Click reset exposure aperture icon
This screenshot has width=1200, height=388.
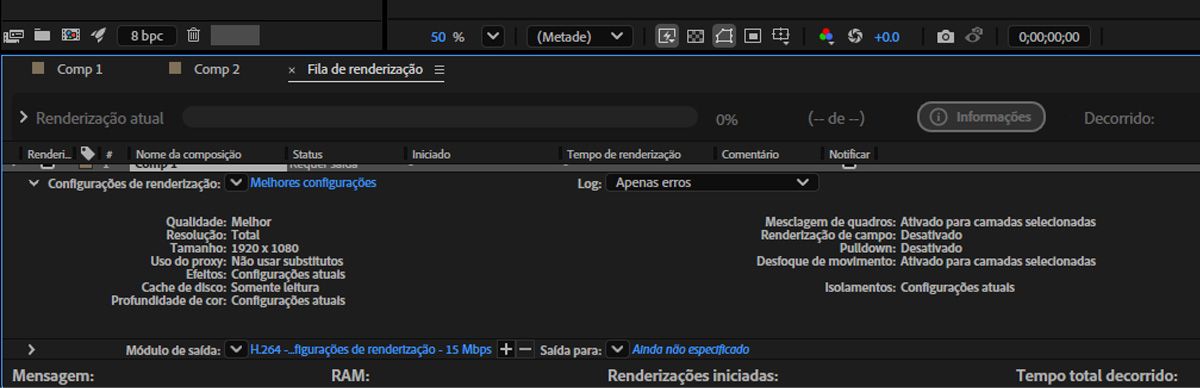point(855,36)
